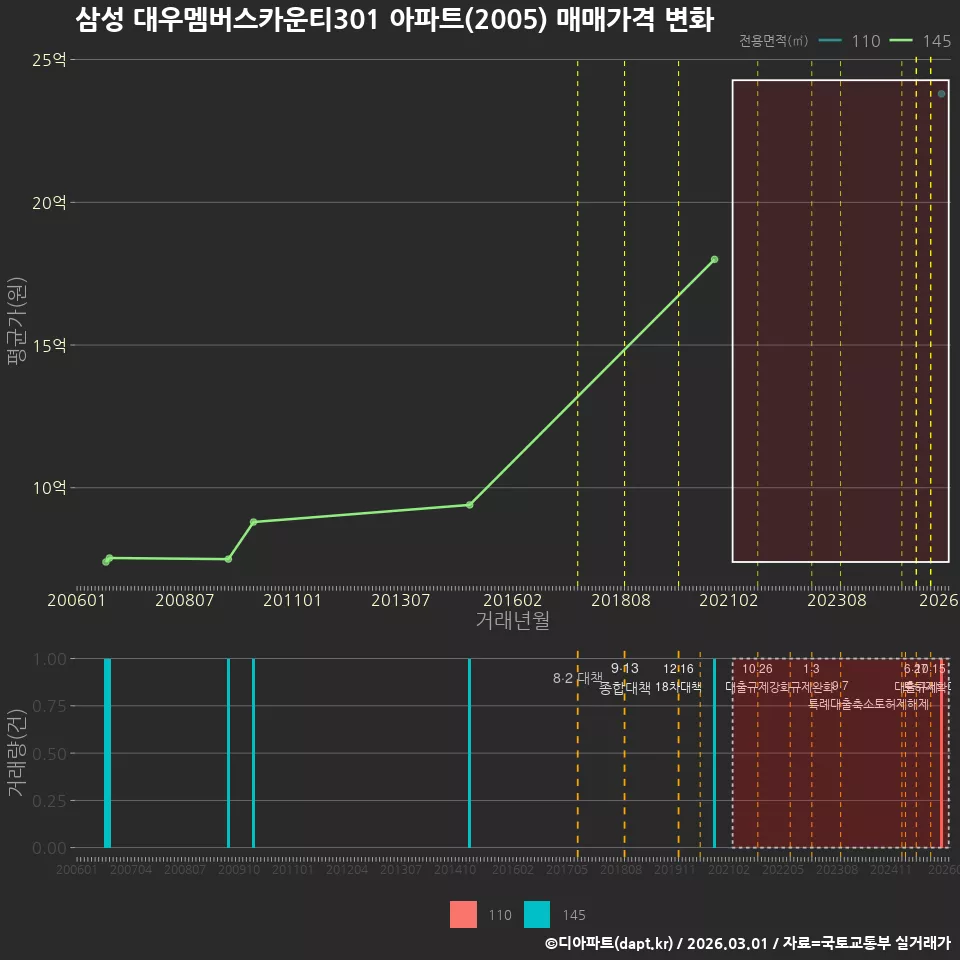
Task: Click the green 145 line key in top legend
Action: coord(901,41)
